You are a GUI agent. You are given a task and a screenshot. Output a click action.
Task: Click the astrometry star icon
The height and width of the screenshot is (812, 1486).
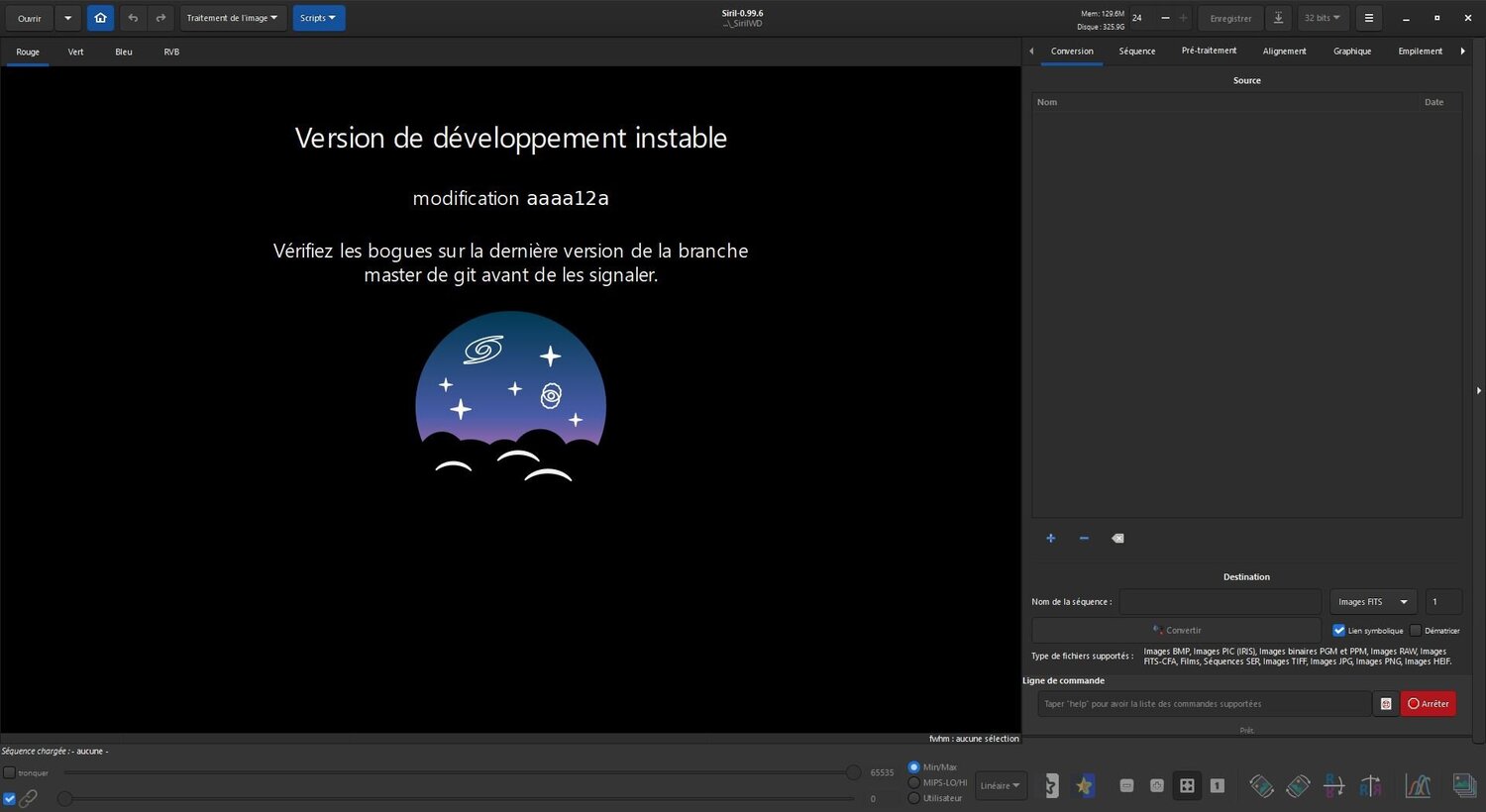(x=1084, y=786)
